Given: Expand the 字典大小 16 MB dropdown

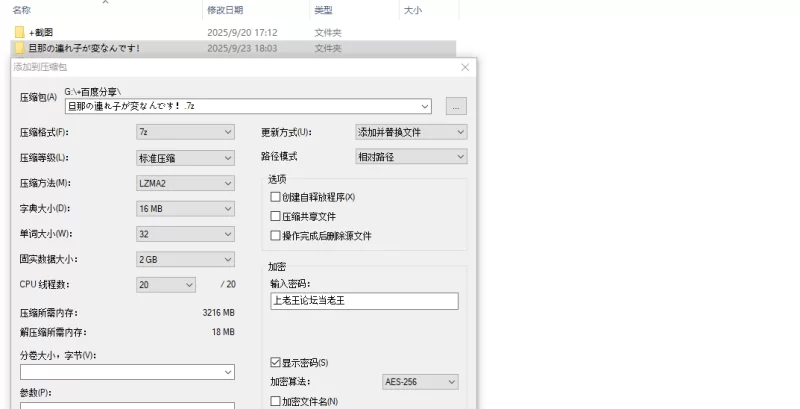Looking at the screenshot, I should tap(185, 209).
